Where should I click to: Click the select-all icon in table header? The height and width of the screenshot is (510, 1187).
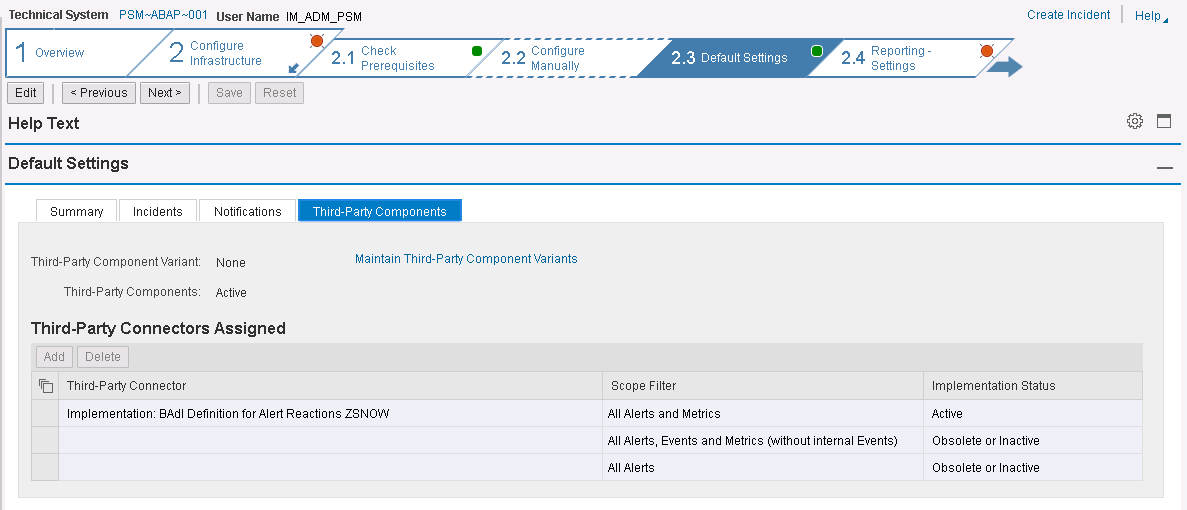click(45, 386)
